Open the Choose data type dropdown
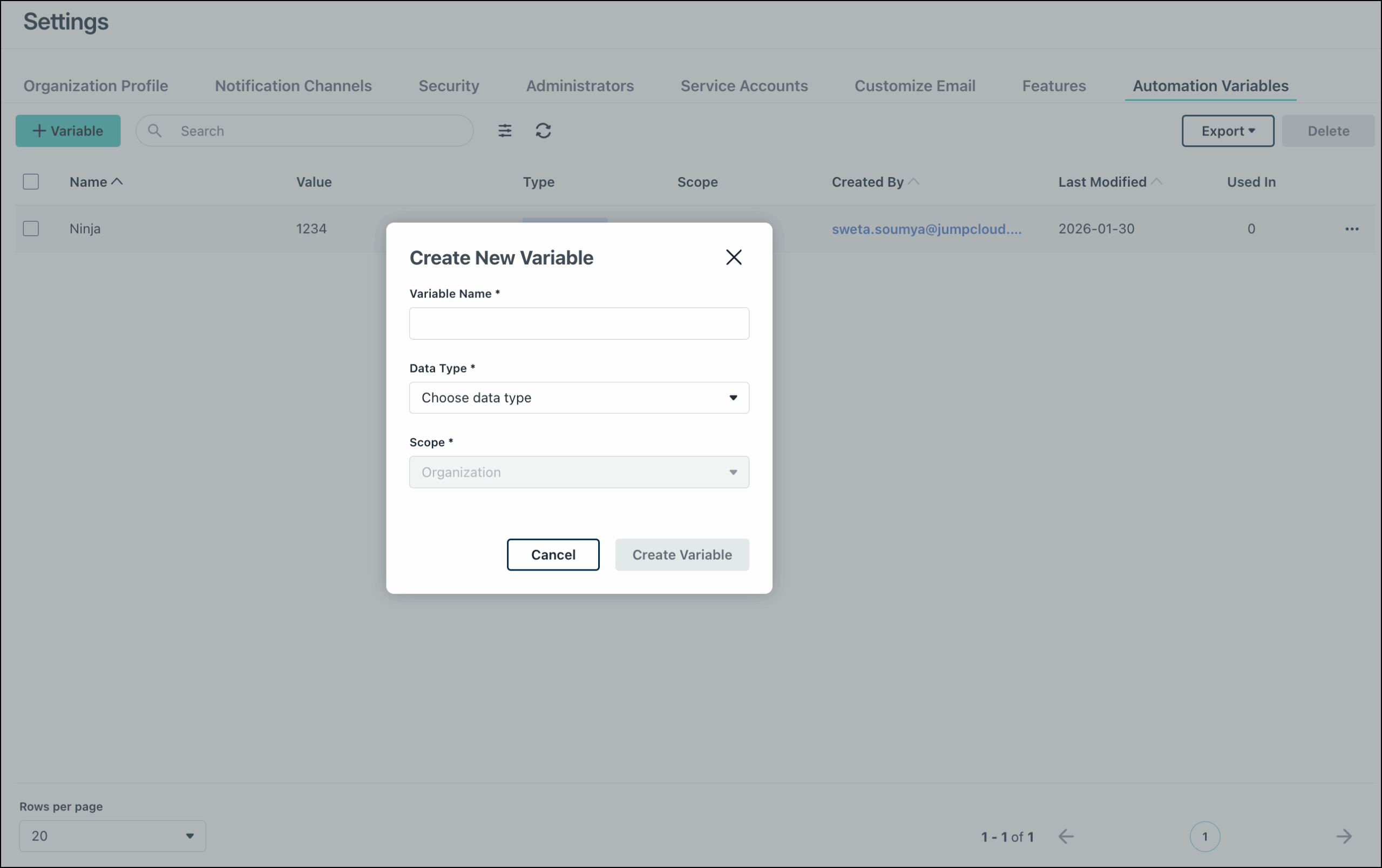 coord(579,398)
